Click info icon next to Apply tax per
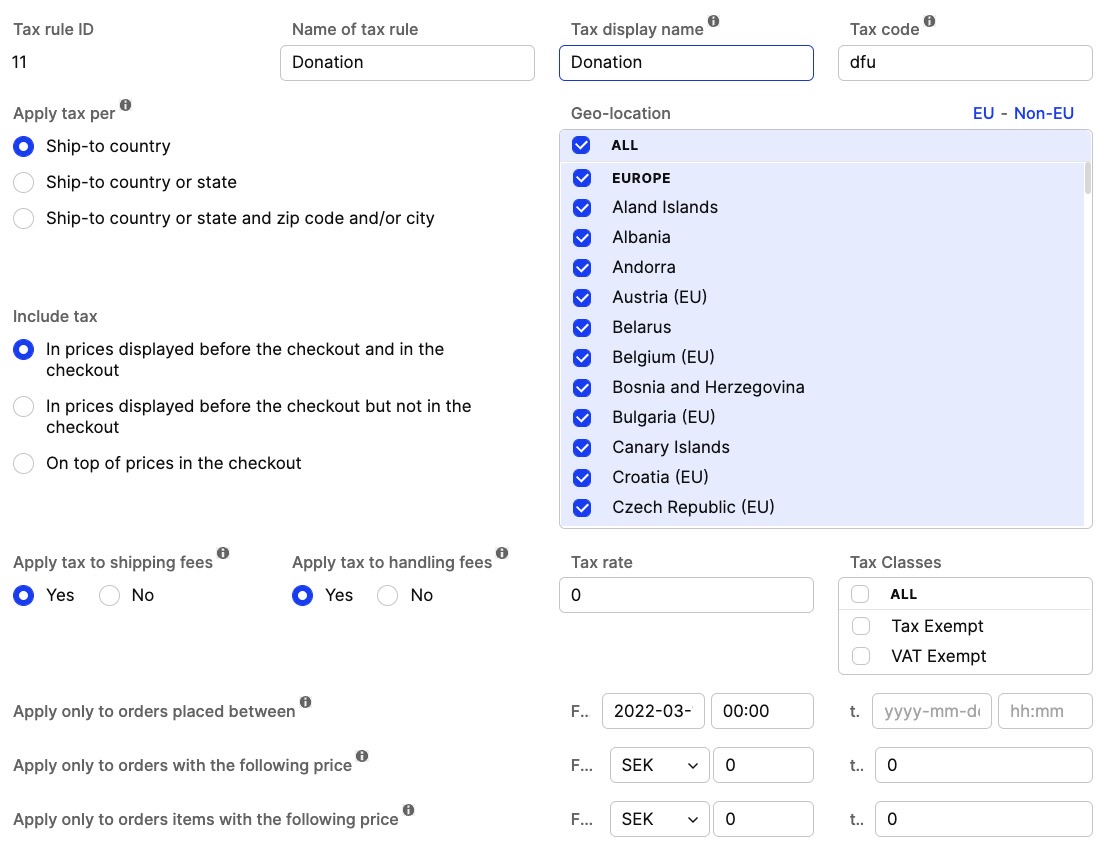 tap(125, 105)
